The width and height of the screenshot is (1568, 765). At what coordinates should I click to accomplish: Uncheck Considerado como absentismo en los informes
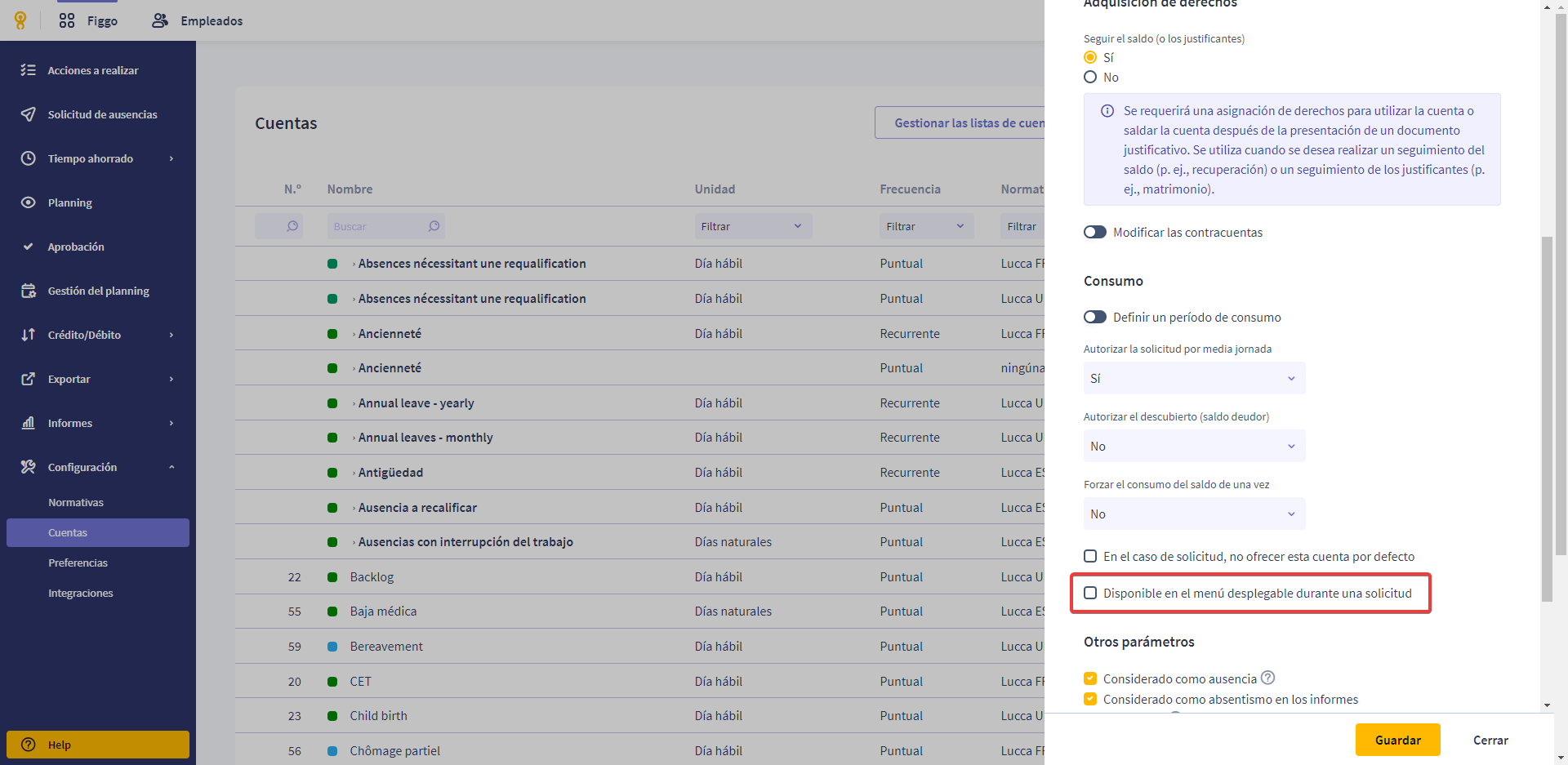[1090, 699]
